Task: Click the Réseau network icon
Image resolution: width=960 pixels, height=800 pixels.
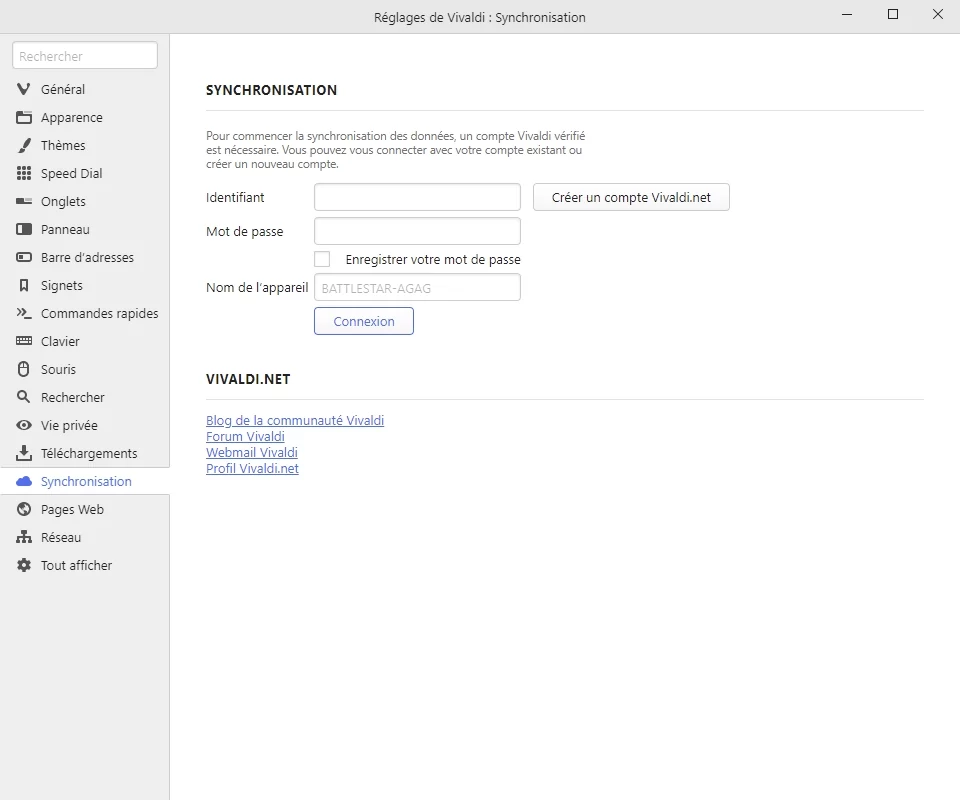Action: tap(23, 537)
